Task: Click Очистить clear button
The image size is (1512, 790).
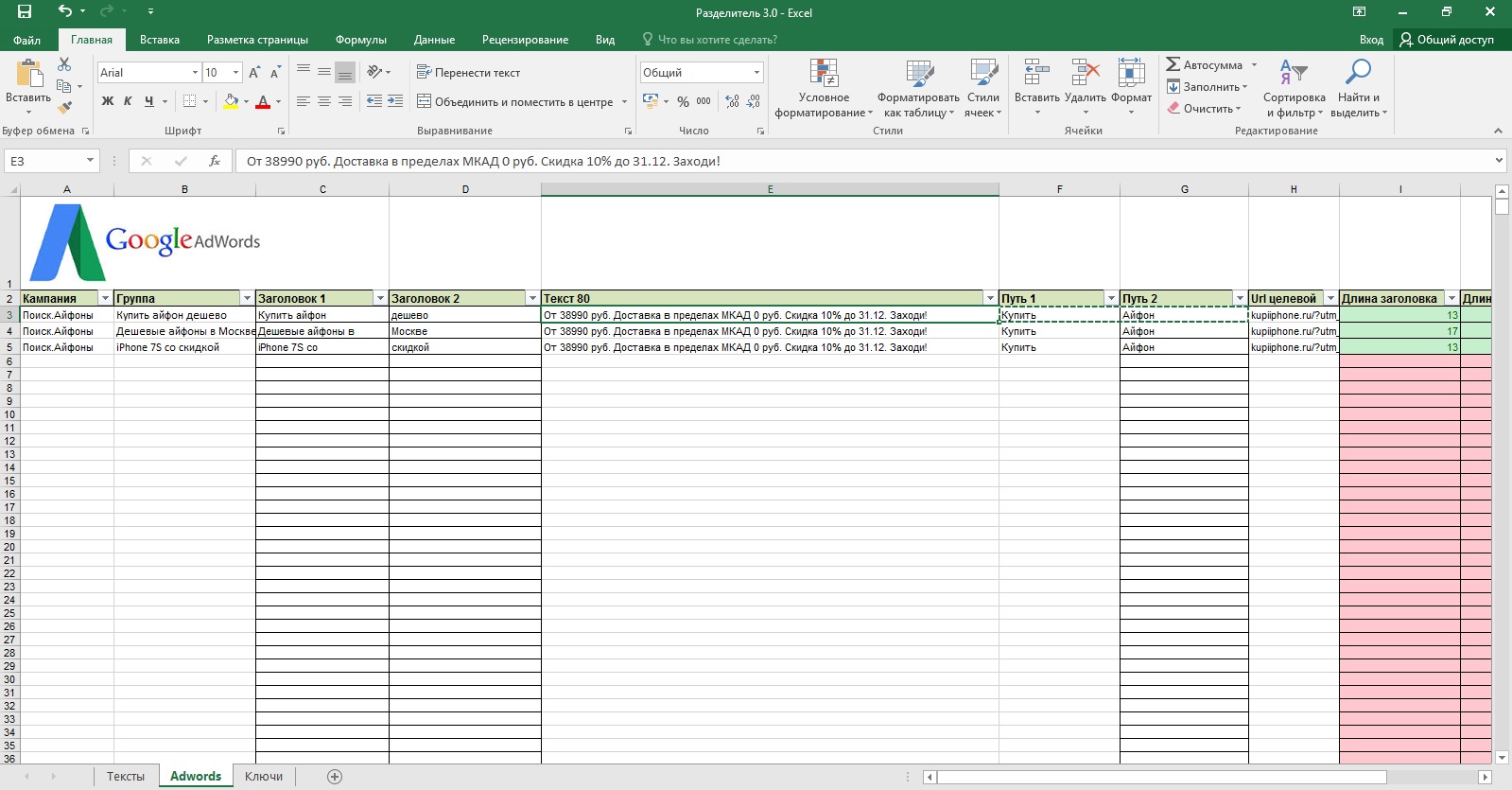Action: (x=1203, y=109)
